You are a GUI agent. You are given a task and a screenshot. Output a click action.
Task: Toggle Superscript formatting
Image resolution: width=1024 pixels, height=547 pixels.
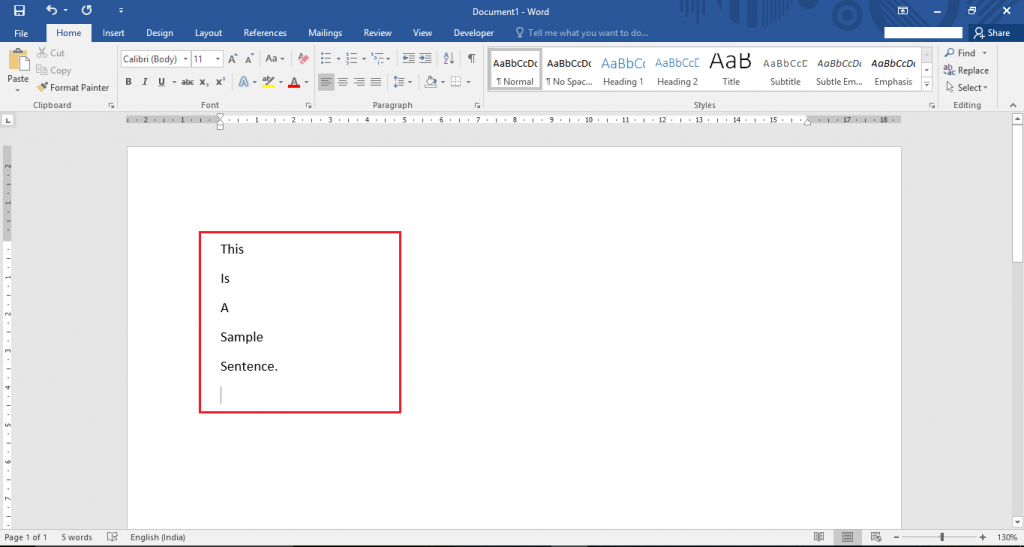[x=220, y=82]
